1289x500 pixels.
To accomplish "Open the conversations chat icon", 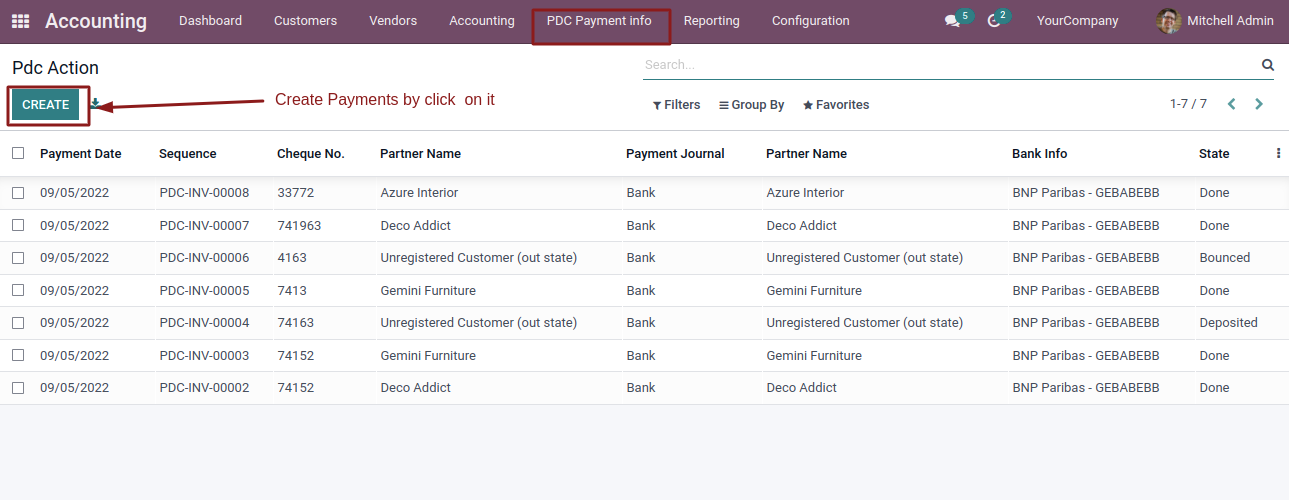I will tap(952, 21).
